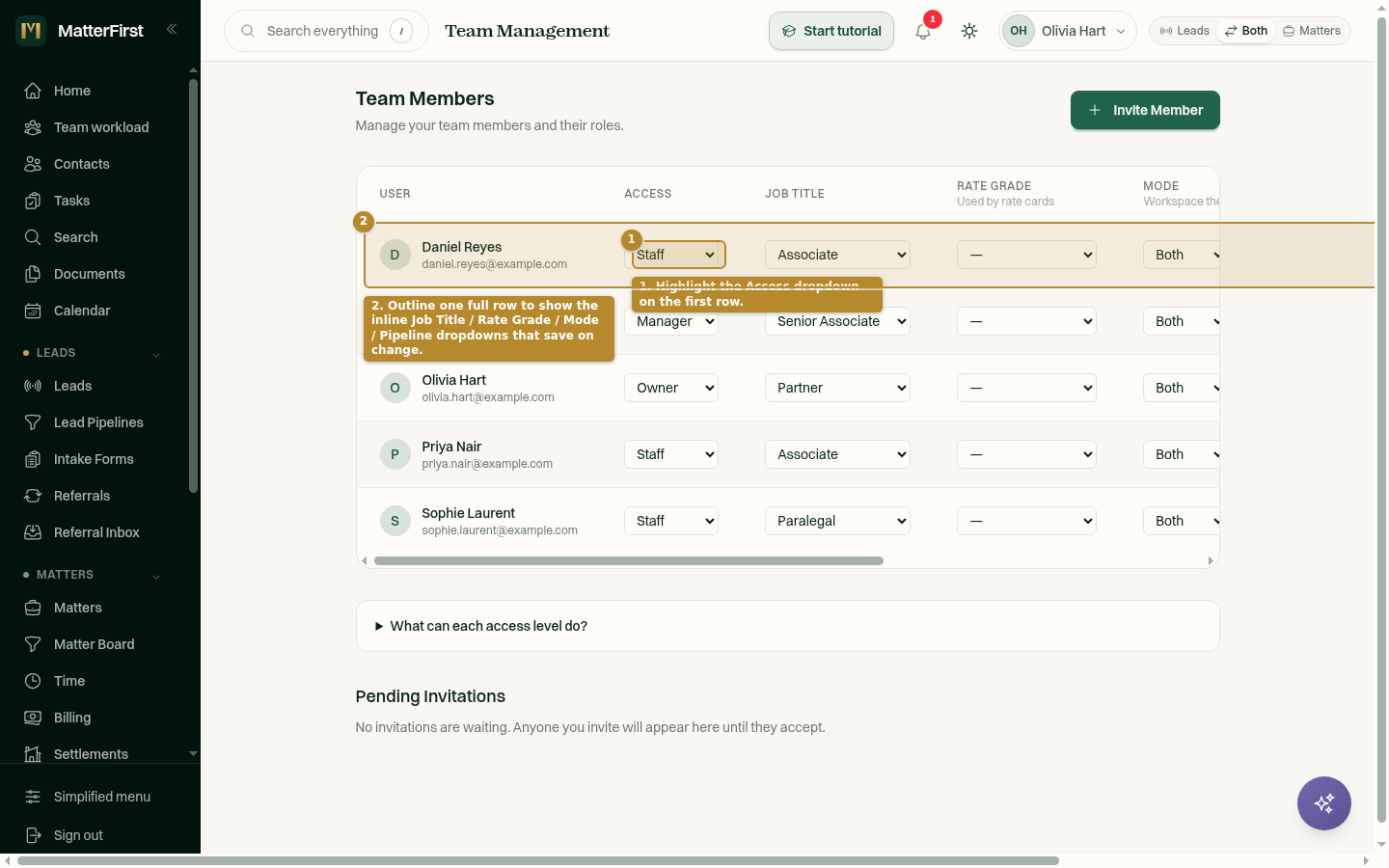Screen dimensions: 1389x868
Task: Click the Home house icon in sidebar
Action: click(33, 91)
